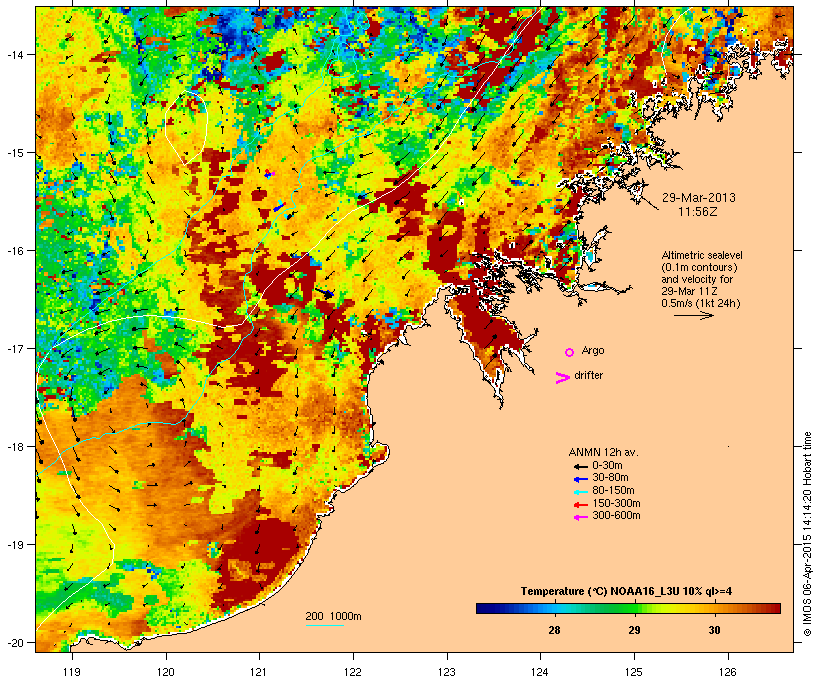Click the latitude axis label -15
The height and width of the screenshot is (680, 820).
coord(14,153)
